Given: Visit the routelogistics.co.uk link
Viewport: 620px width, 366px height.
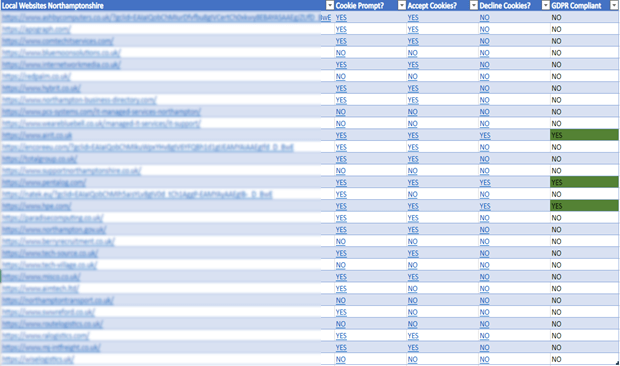Looking at the screenshot, I should pyautogui.click(x=53, y=324).
